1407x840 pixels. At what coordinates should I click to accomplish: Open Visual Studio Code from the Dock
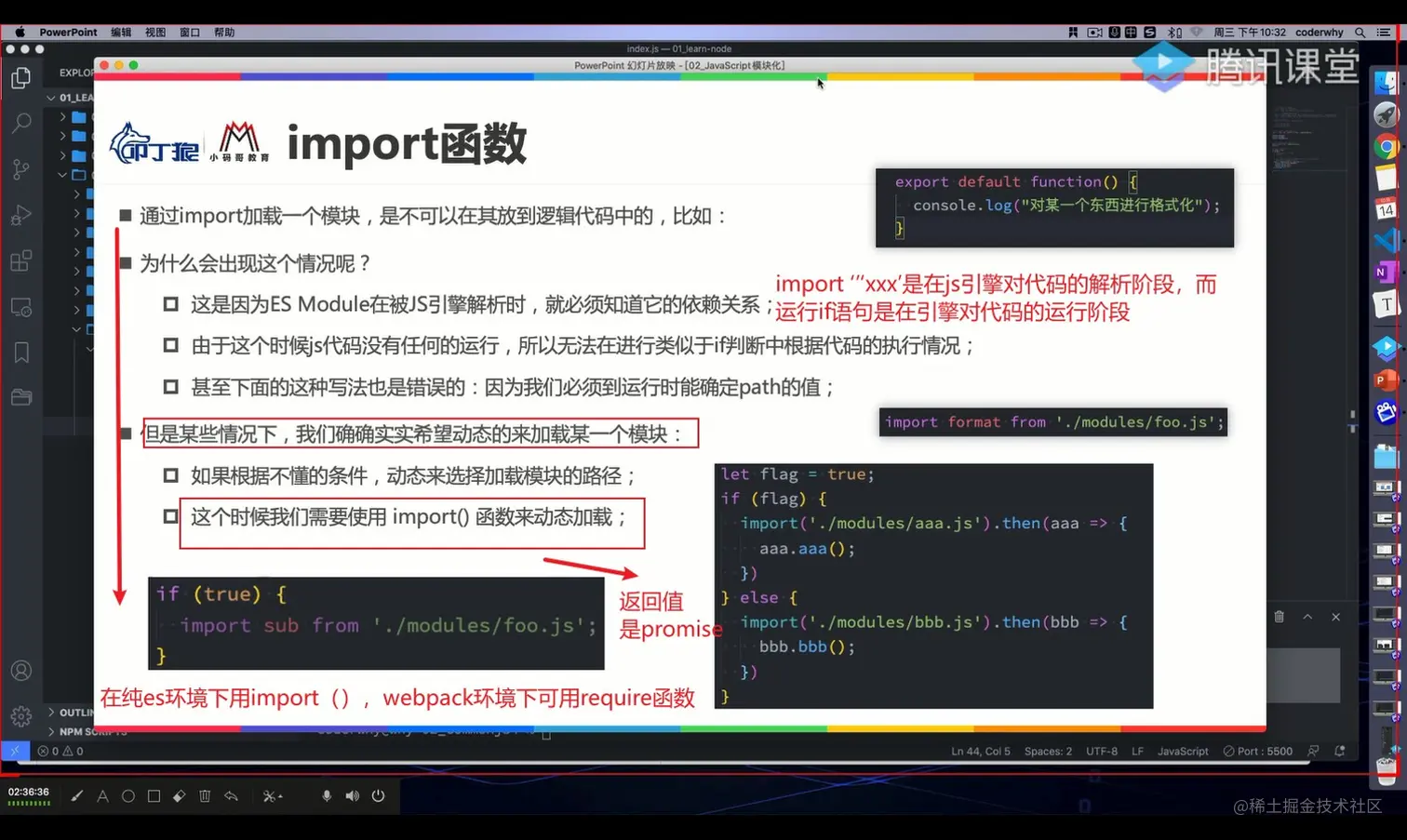pos(1387,240)
